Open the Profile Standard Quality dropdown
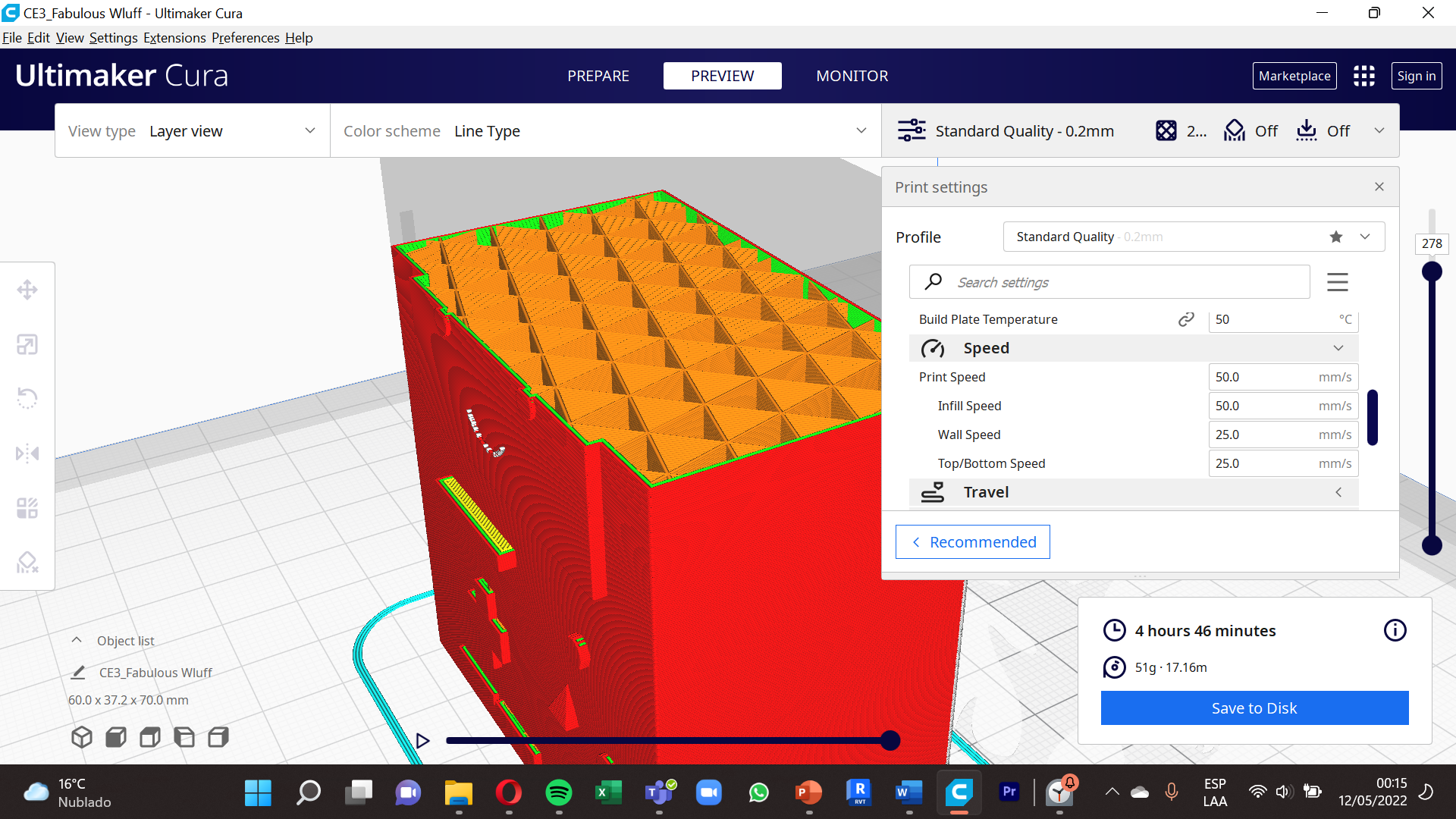This screenshot has width=1456, height=819. click(x=1194, y=237)
